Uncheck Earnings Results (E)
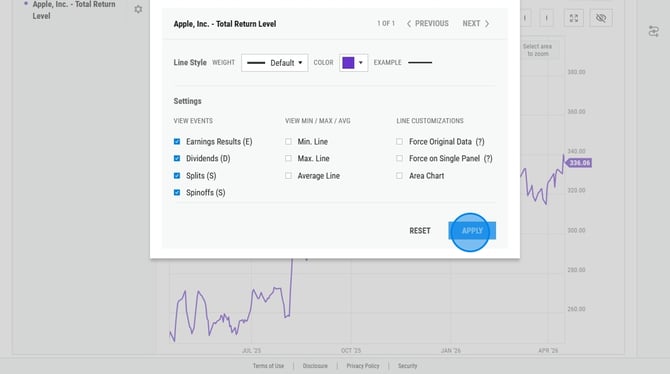The image size is (670, 374). point(177,141)
